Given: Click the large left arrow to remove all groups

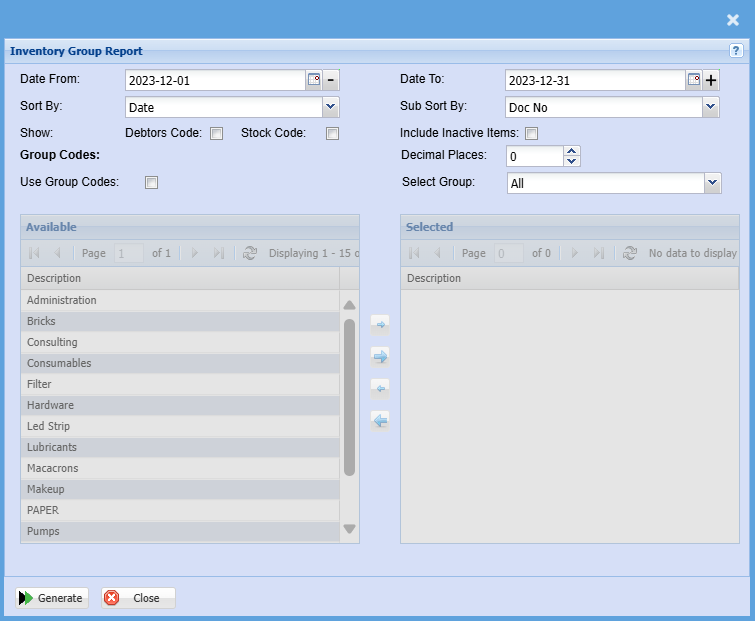Looking at the screenshot, I should point(380,421).
